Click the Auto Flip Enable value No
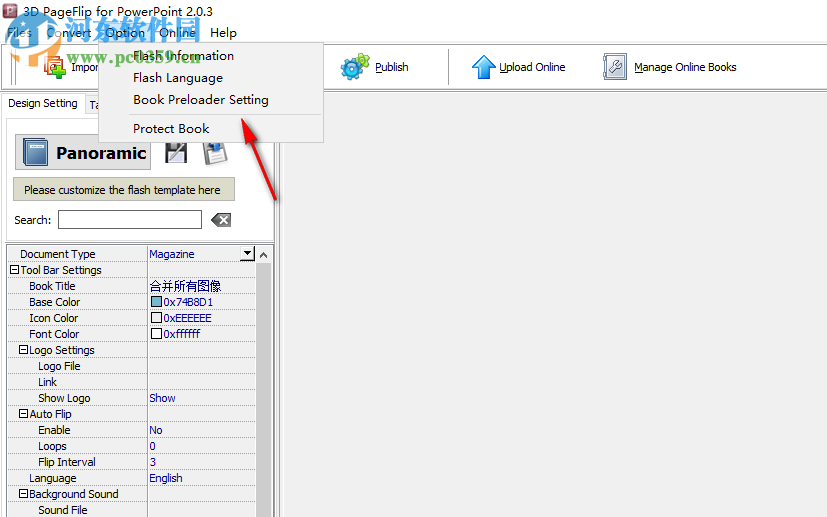The image size is (827, 517). [156, 430]
